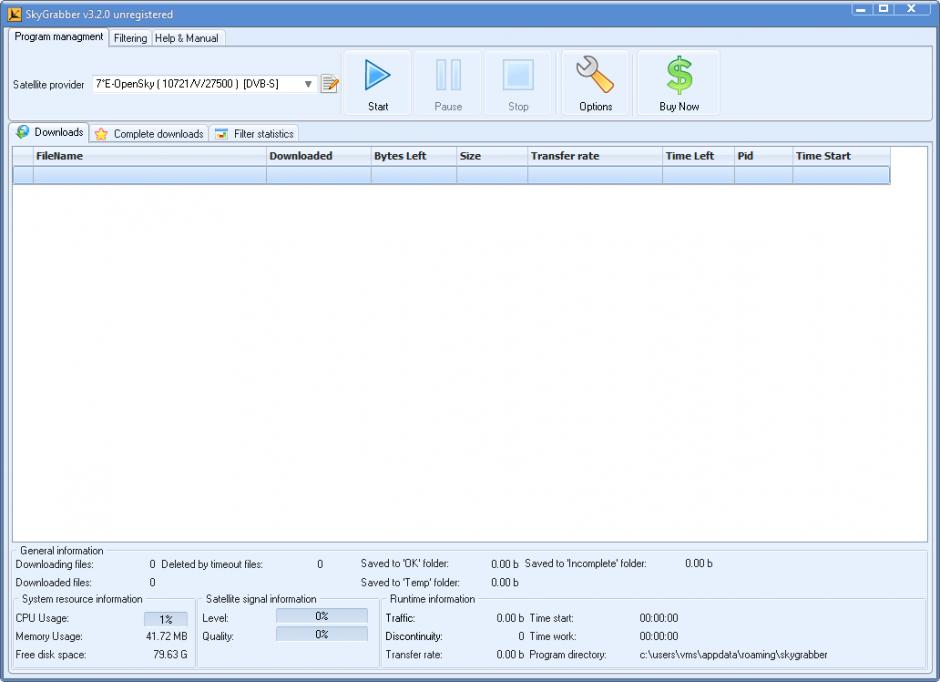Click the CPU Usage 1% progress bar
Screen dimensions: 940x682
click(x=165, y=619)
